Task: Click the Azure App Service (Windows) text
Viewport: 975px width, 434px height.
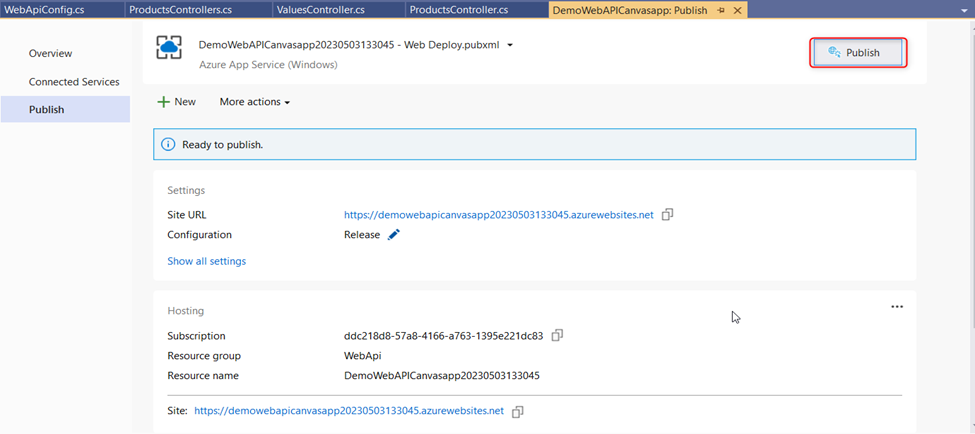Action: coord(269,65)
